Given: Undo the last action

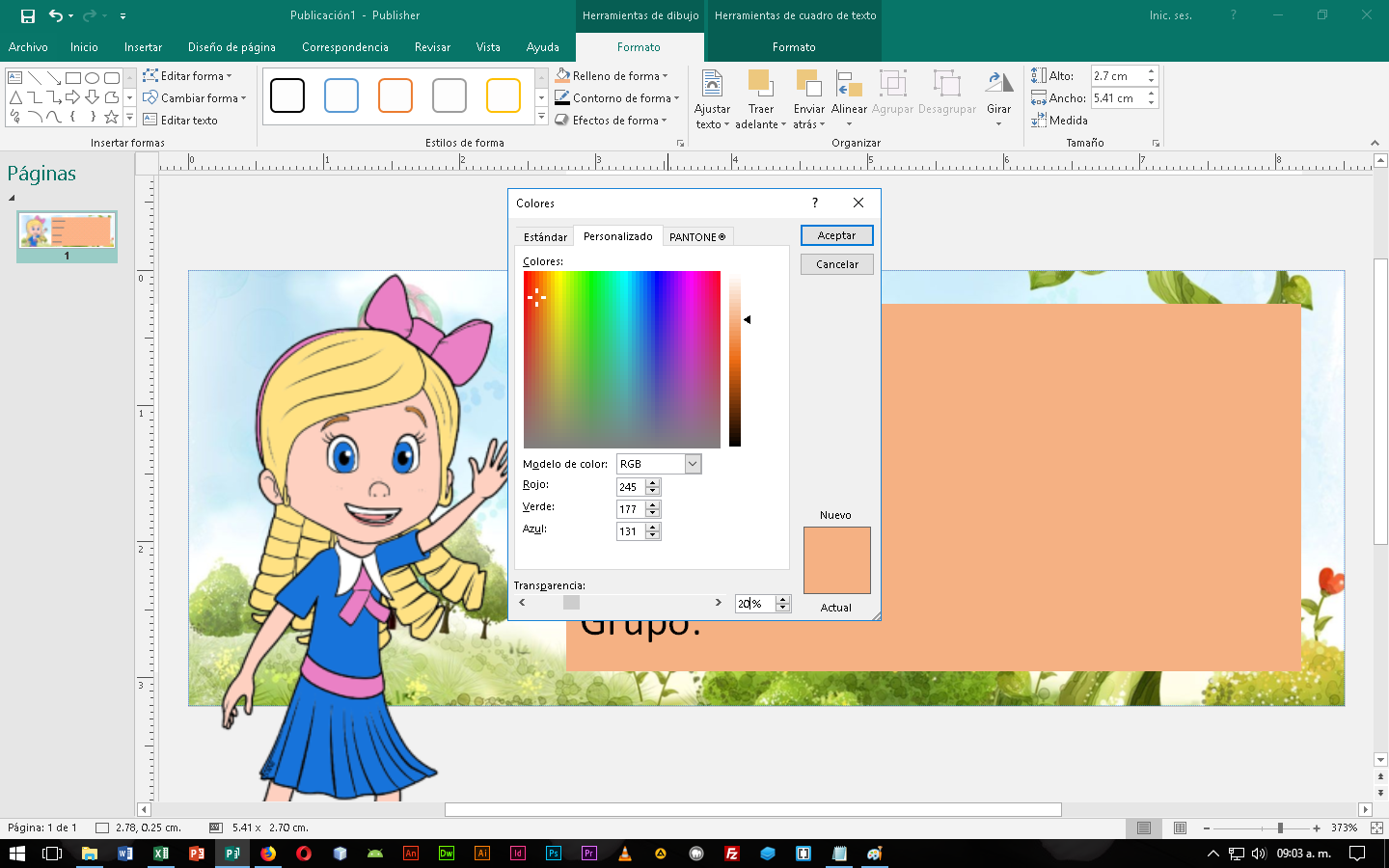Looking at the screenshot, I should point(56,15).
